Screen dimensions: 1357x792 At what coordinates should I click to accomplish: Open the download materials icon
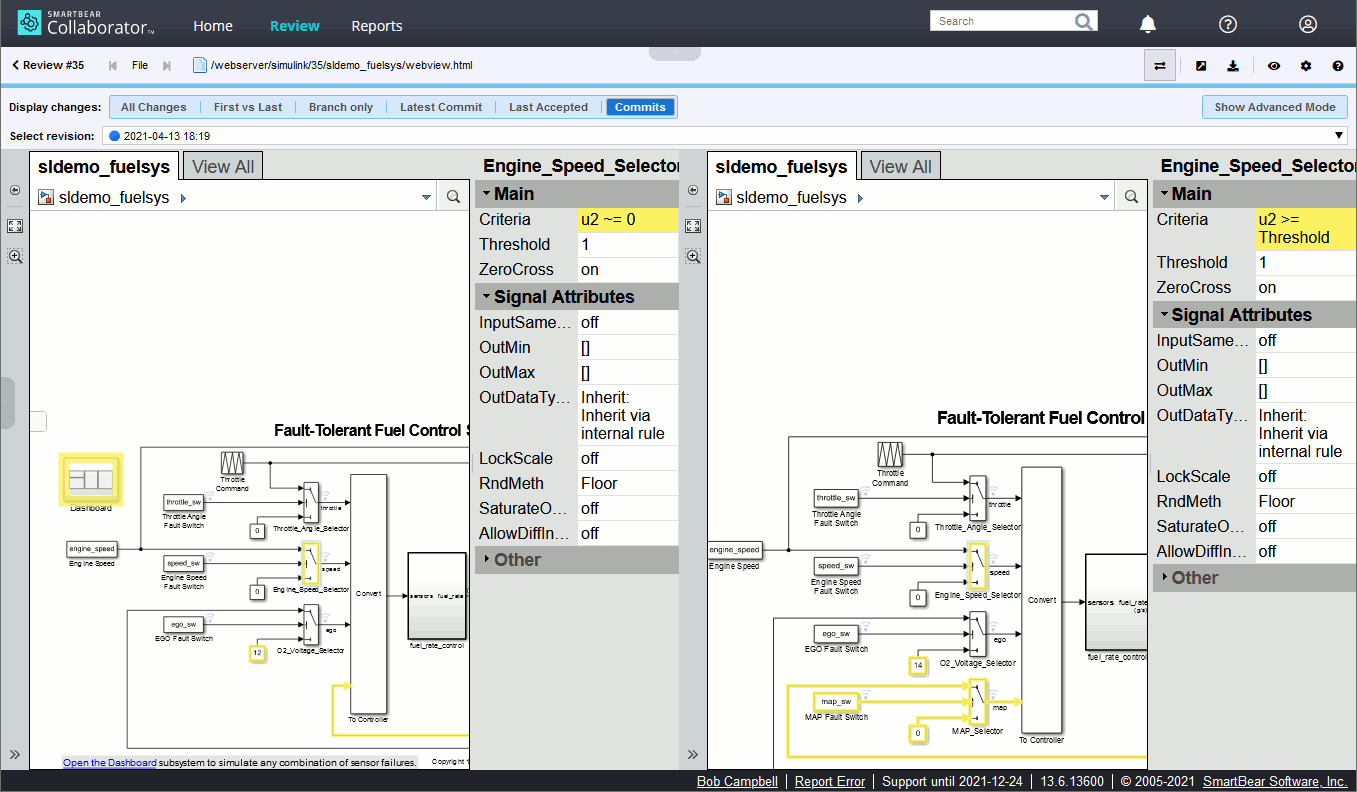(x=1233, y=64)
